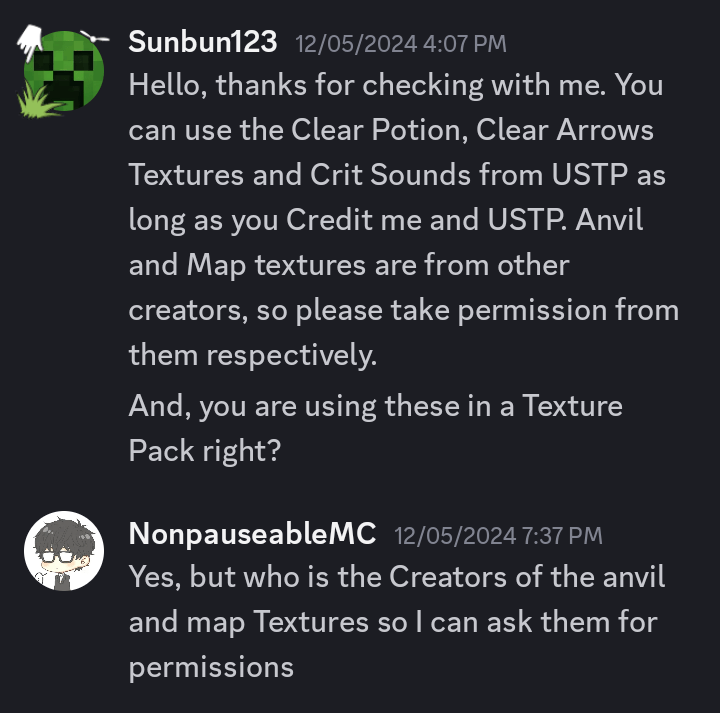Click the "Pack right?" text

[205, 451]
